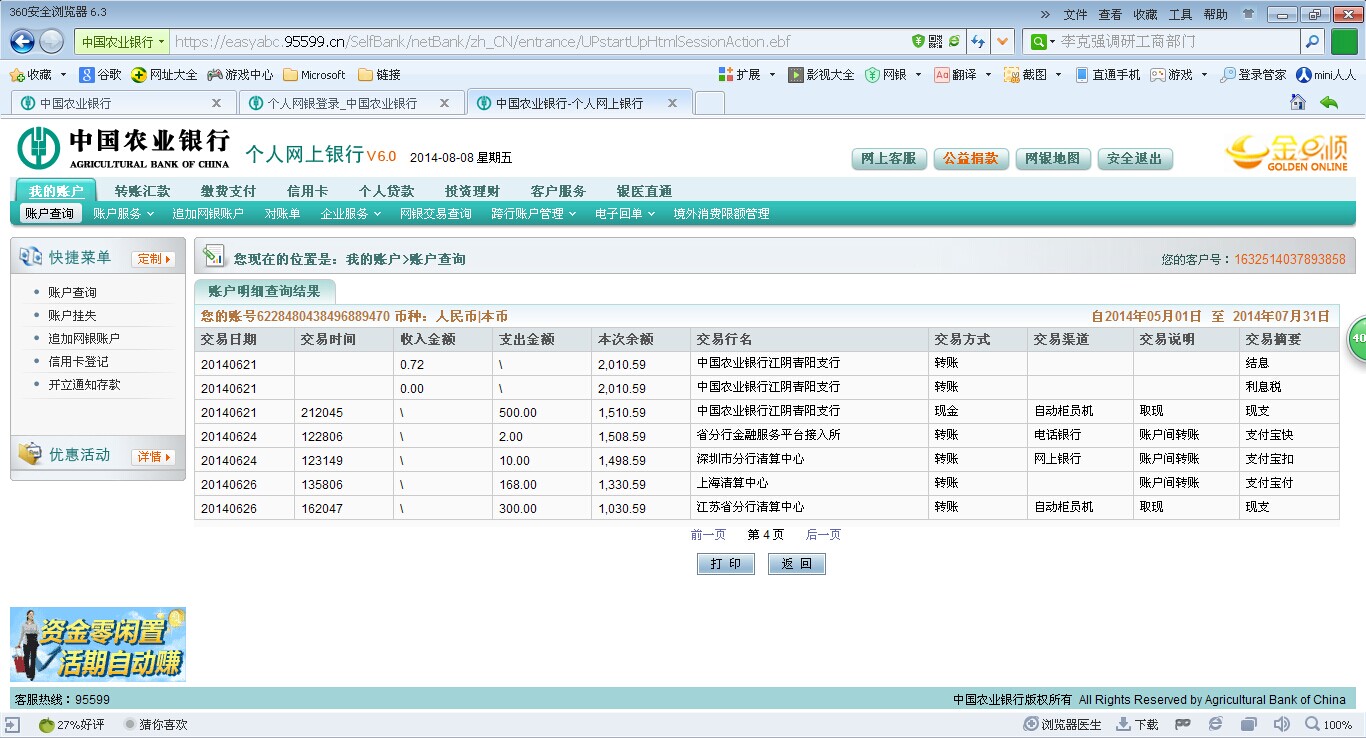
Task: Click the 下载 download icon
Action: pyautogui.click(x=1137, y=725)
